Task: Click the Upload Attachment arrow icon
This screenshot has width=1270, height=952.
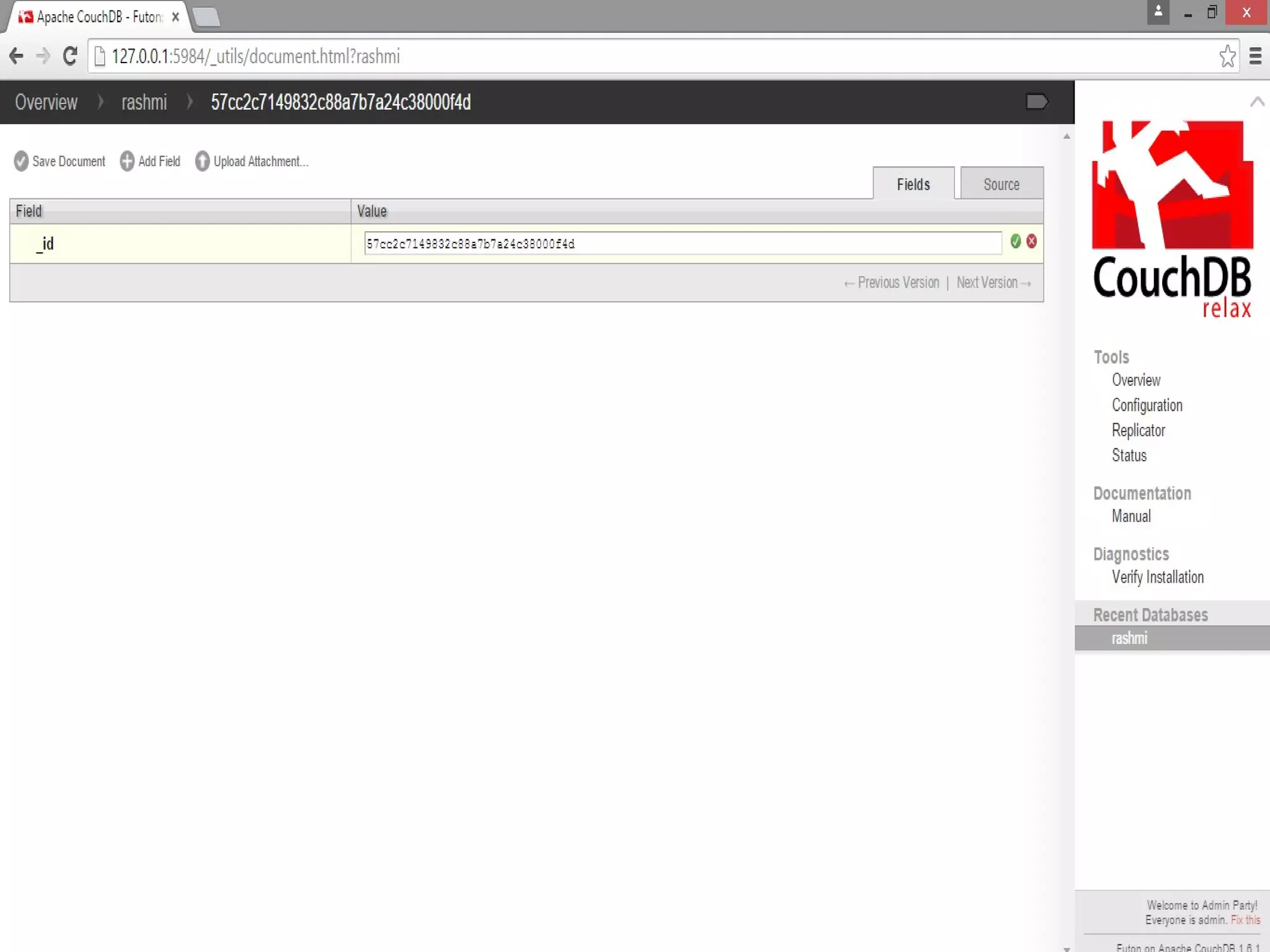Action: (x=202, y=161)
